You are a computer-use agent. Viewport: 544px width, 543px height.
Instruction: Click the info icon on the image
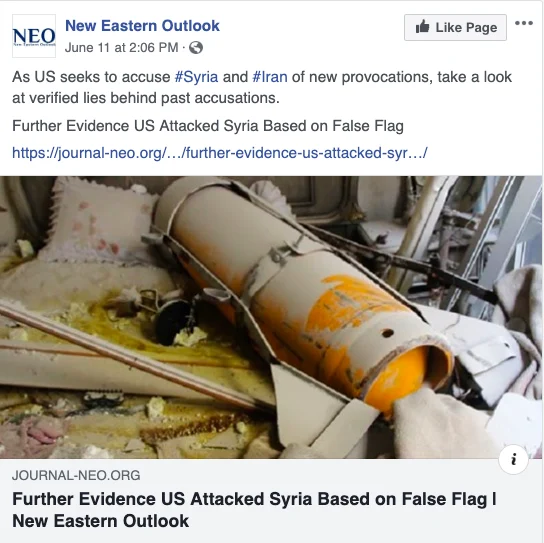pyautogui.click(x=513, y=459)
